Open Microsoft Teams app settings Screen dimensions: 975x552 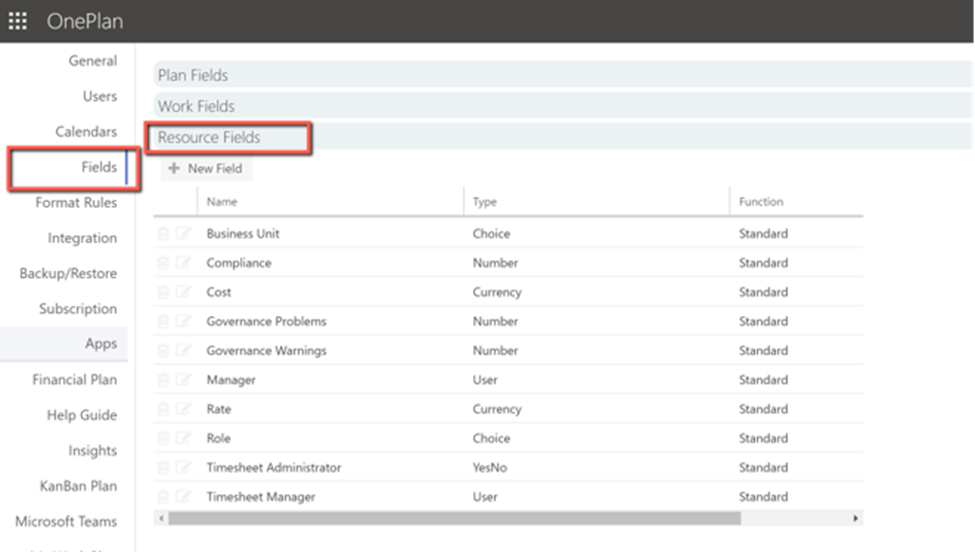[66, 522]
